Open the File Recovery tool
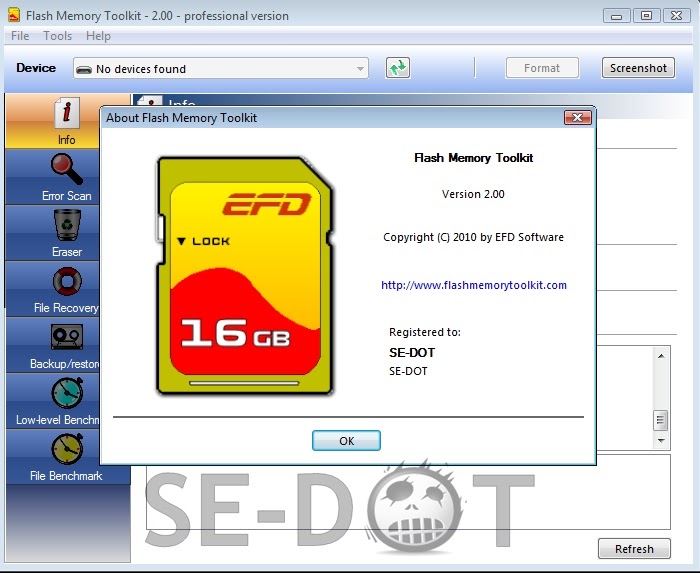Screen dimensions: 700x573 pyautogui.click(x=53, y=289)
